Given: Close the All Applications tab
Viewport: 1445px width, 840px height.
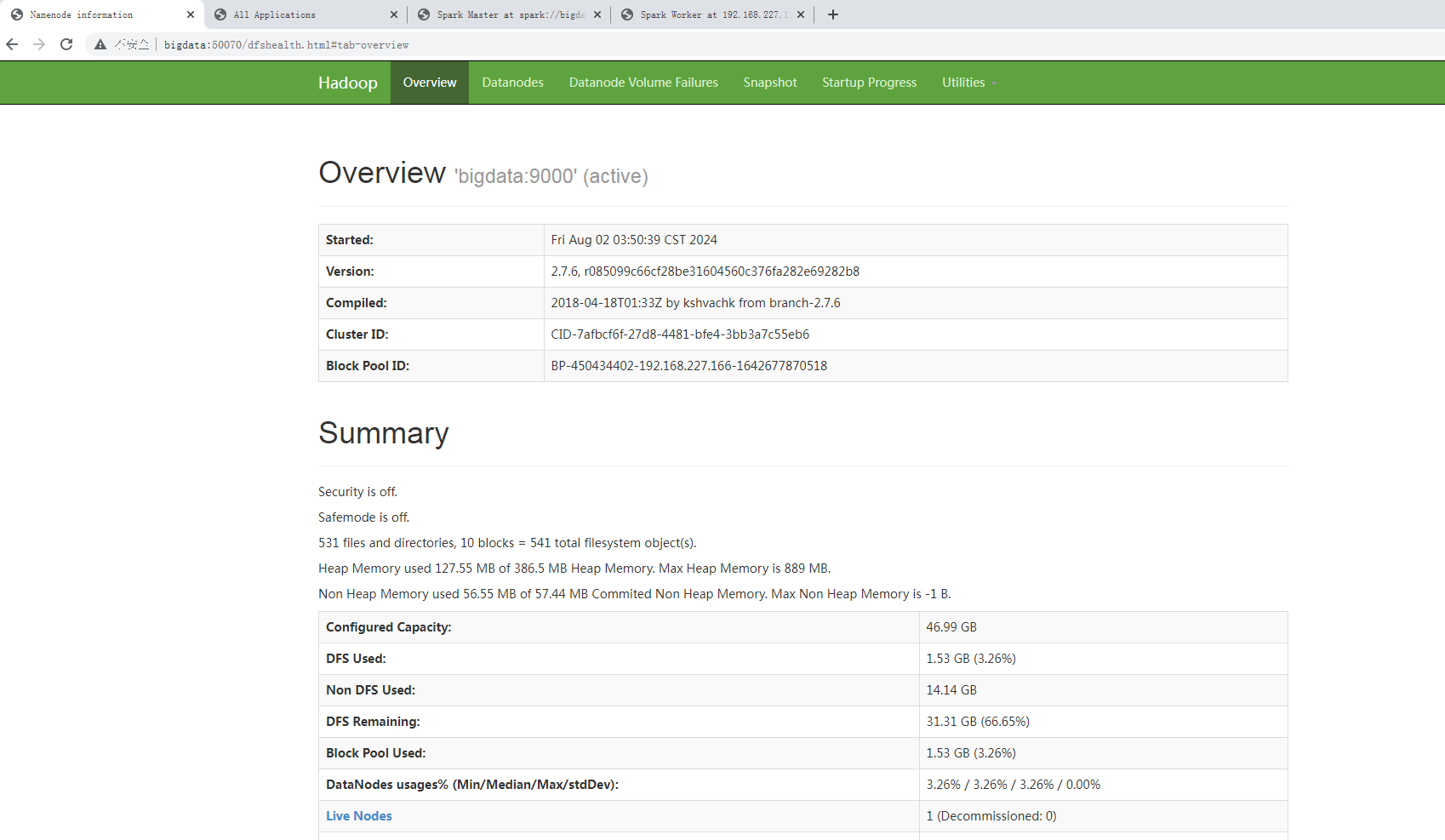Looking at the screenshot, I should pyautogui.click(x=394, y=14).
